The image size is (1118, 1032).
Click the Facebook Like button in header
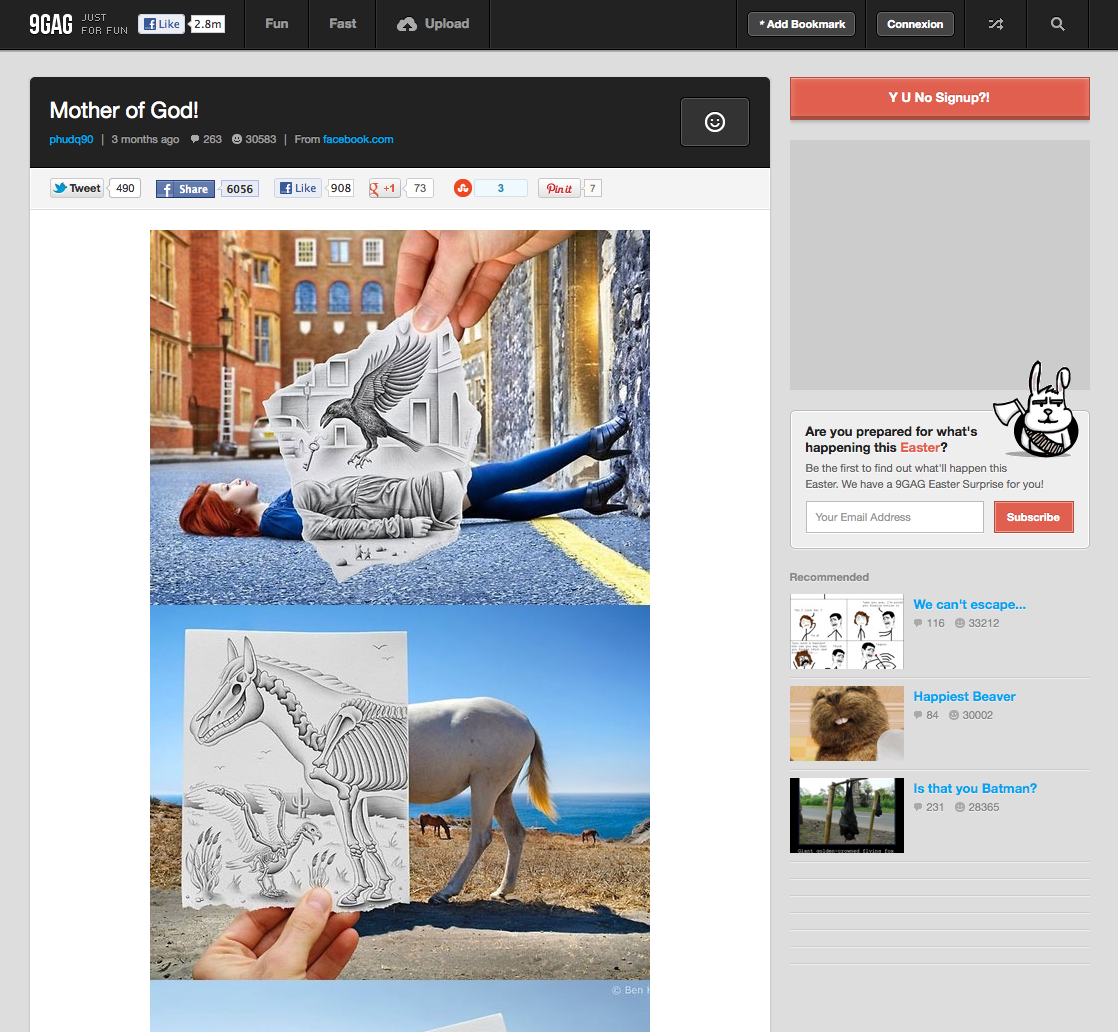coord(161,24)
